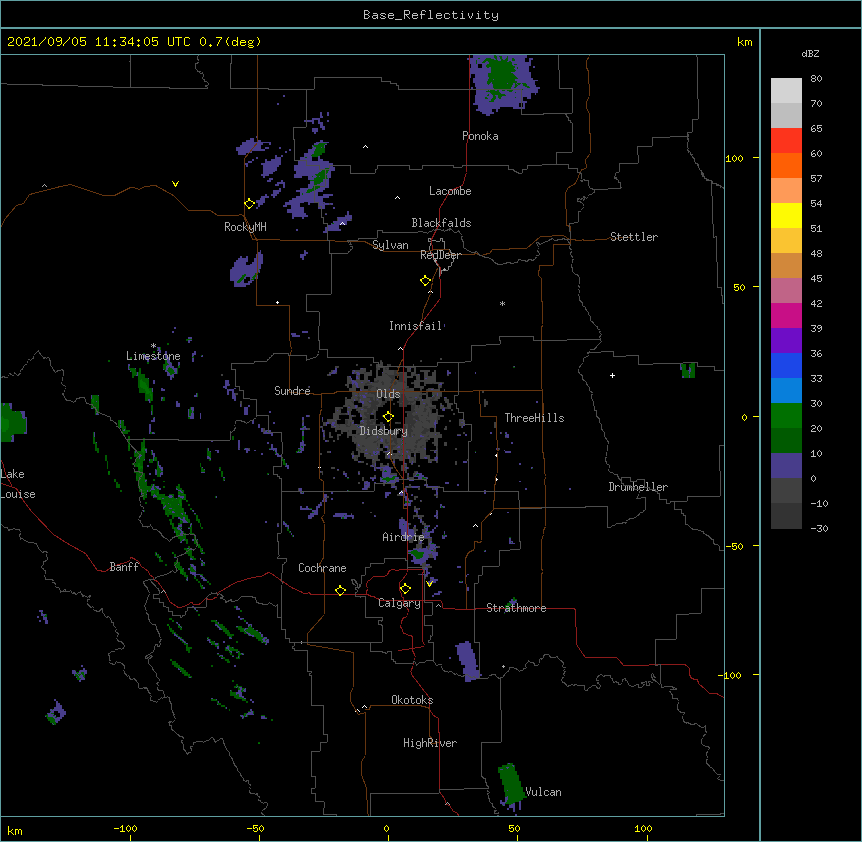This screenshot has width=862, height=842.
Task: Select the magenta 42 dBZ legend swatch
Action: pyautogui.click(x=786, y=315)
